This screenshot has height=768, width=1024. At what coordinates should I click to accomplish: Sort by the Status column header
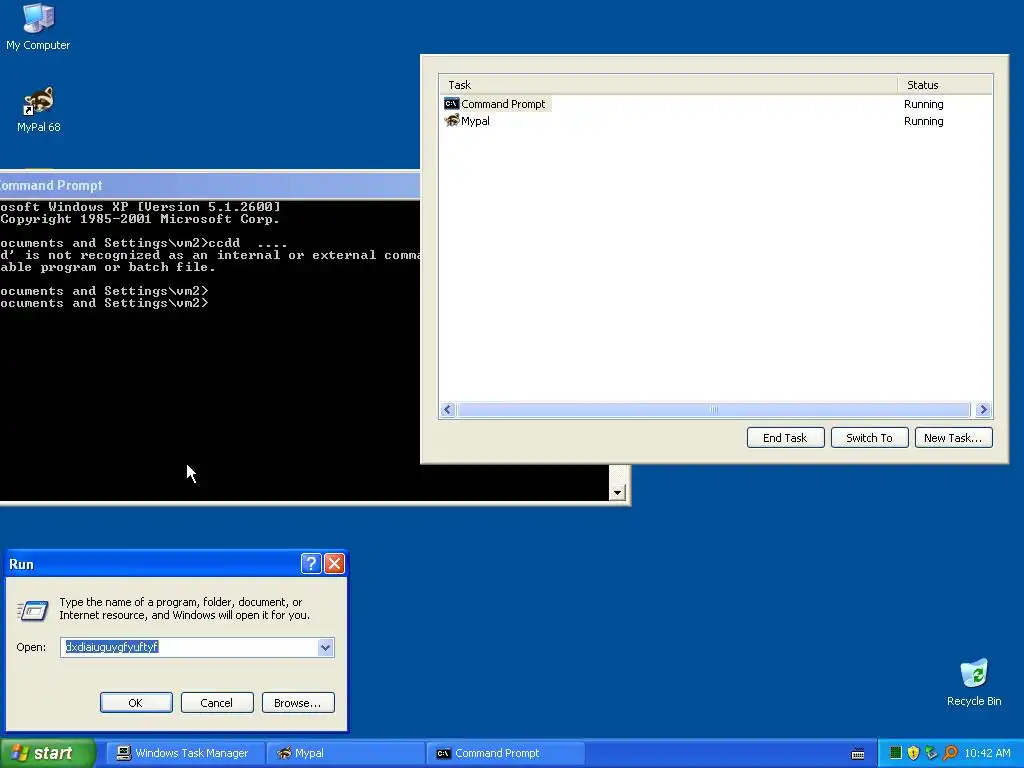945,85
